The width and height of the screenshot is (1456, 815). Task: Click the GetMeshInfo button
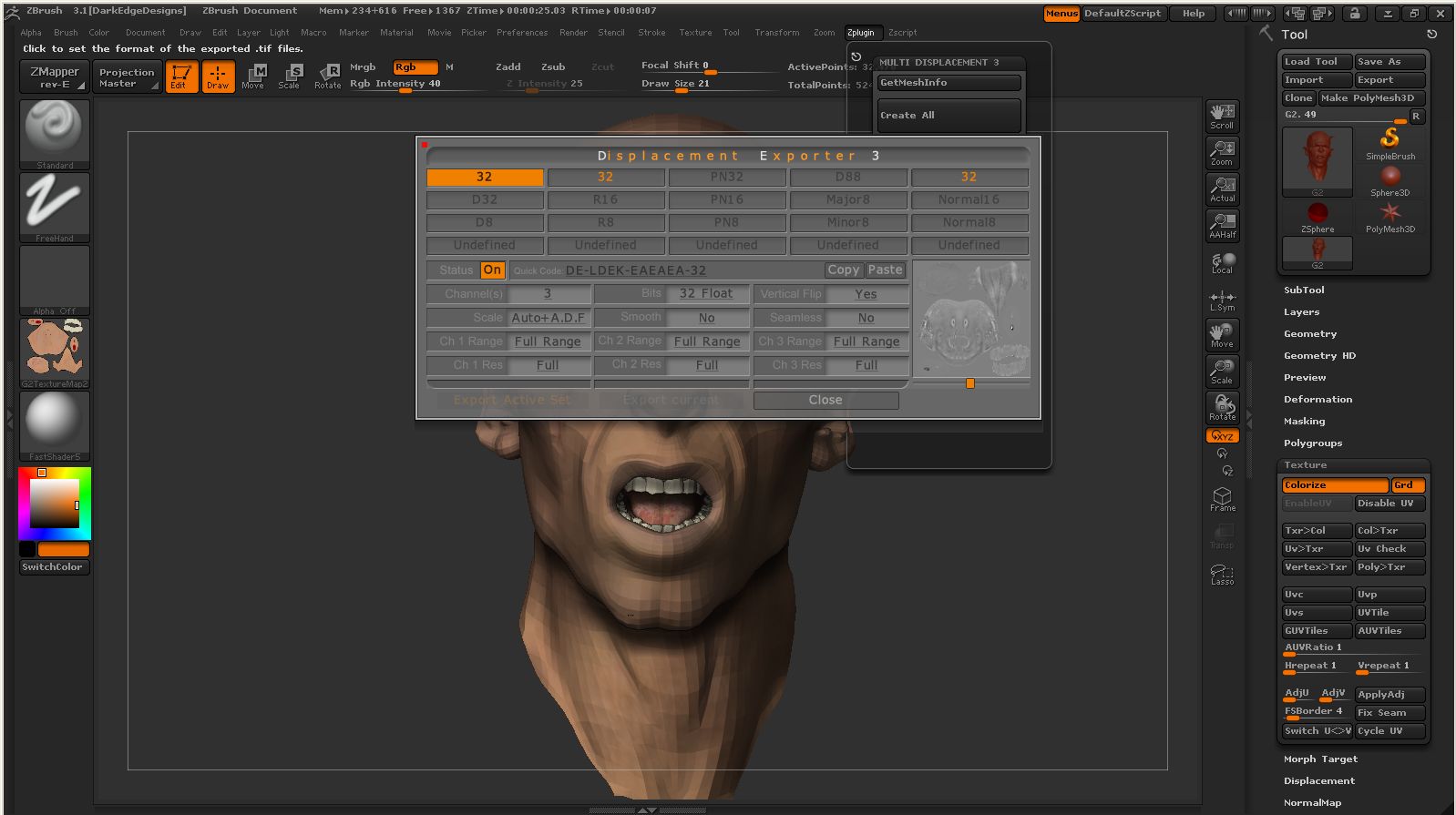point(949,83)
